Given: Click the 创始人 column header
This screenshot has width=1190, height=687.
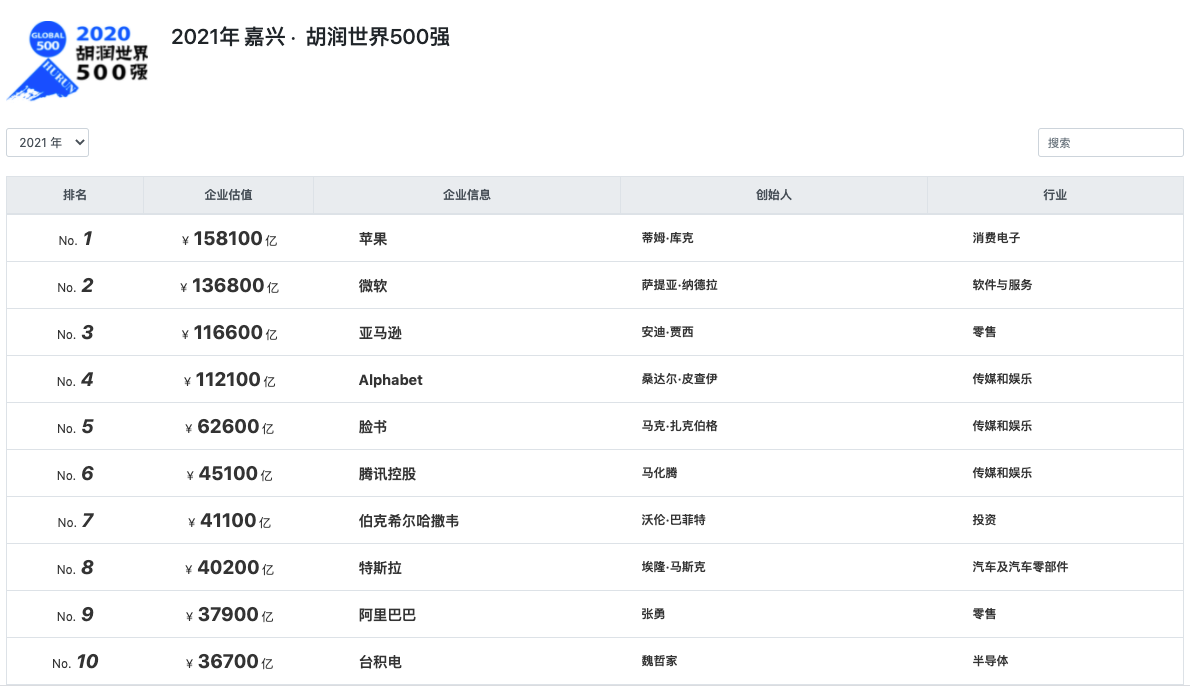Looking at the screenshot, I should (773, 195).
